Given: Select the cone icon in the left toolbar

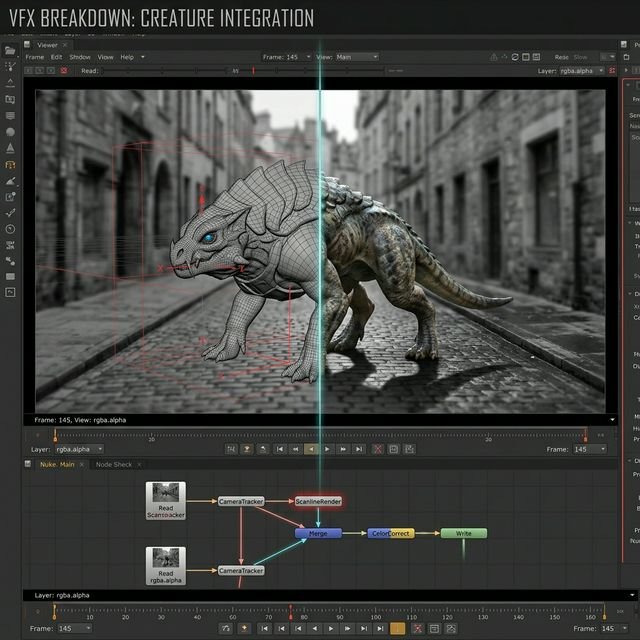Looking at the screenshot, I should [10, 147].
